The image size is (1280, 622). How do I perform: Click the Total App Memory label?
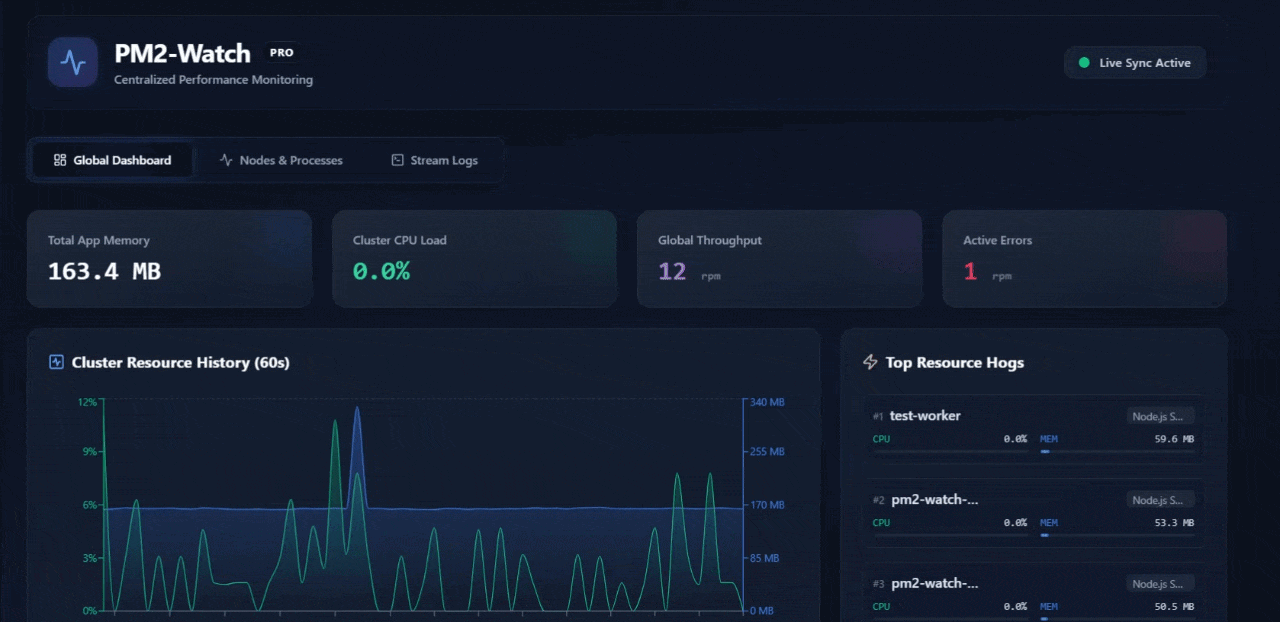click(99, 240)
